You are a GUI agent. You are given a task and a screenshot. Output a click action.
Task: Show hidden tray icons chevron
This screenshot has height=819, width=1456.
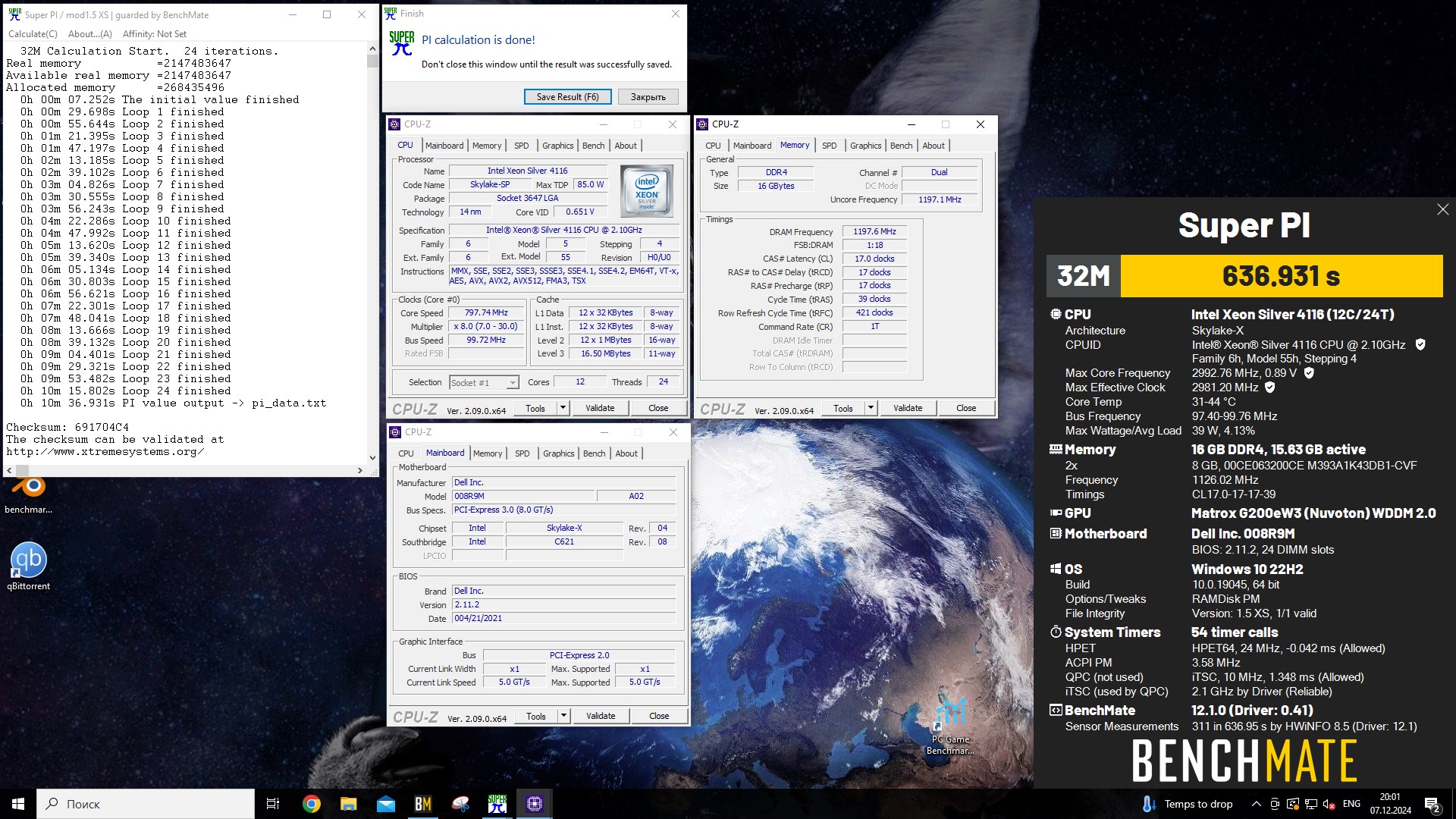(x=1256, y=804)
